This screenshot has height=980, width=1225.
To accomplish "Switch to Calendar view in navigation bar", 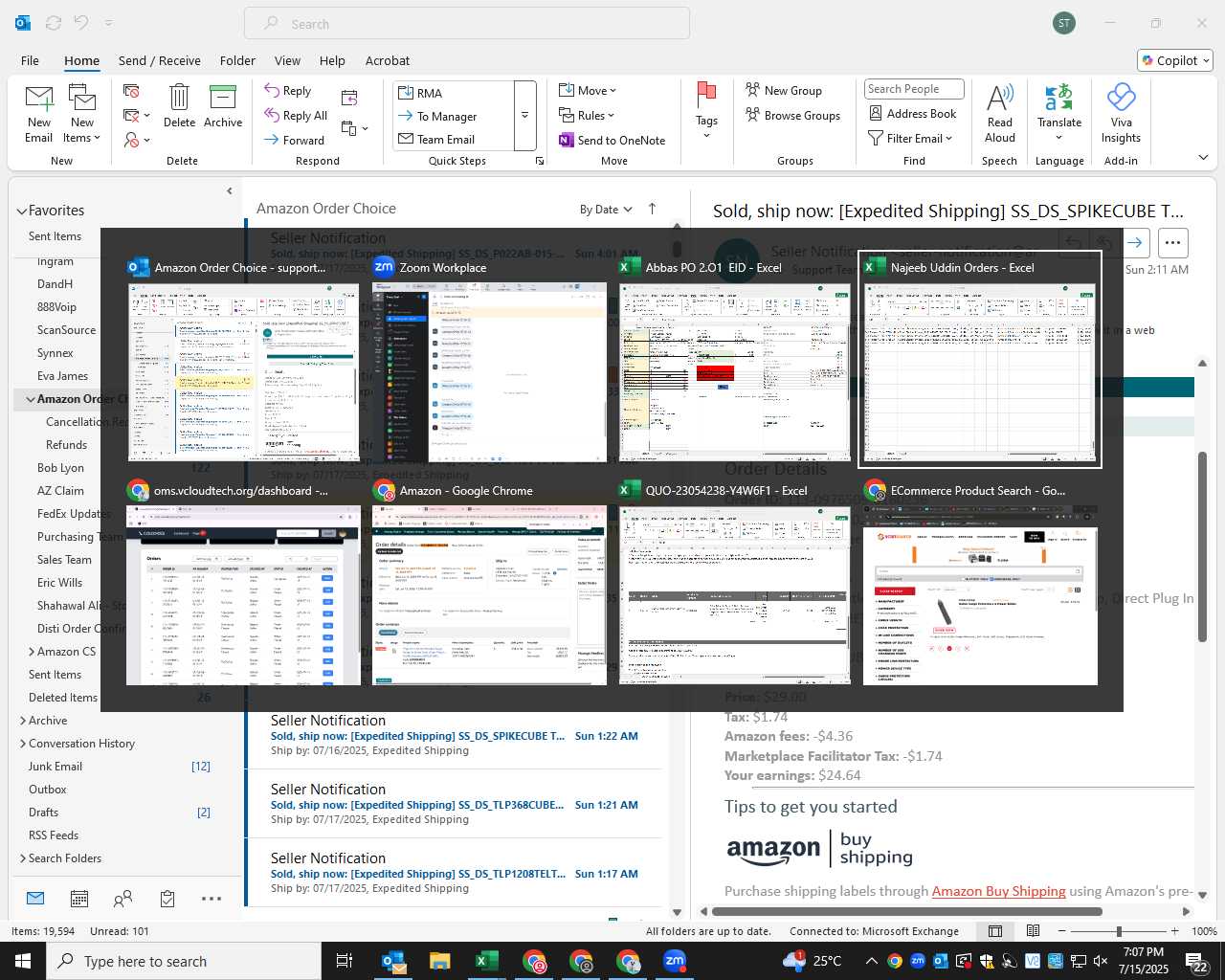I will 79,899.
